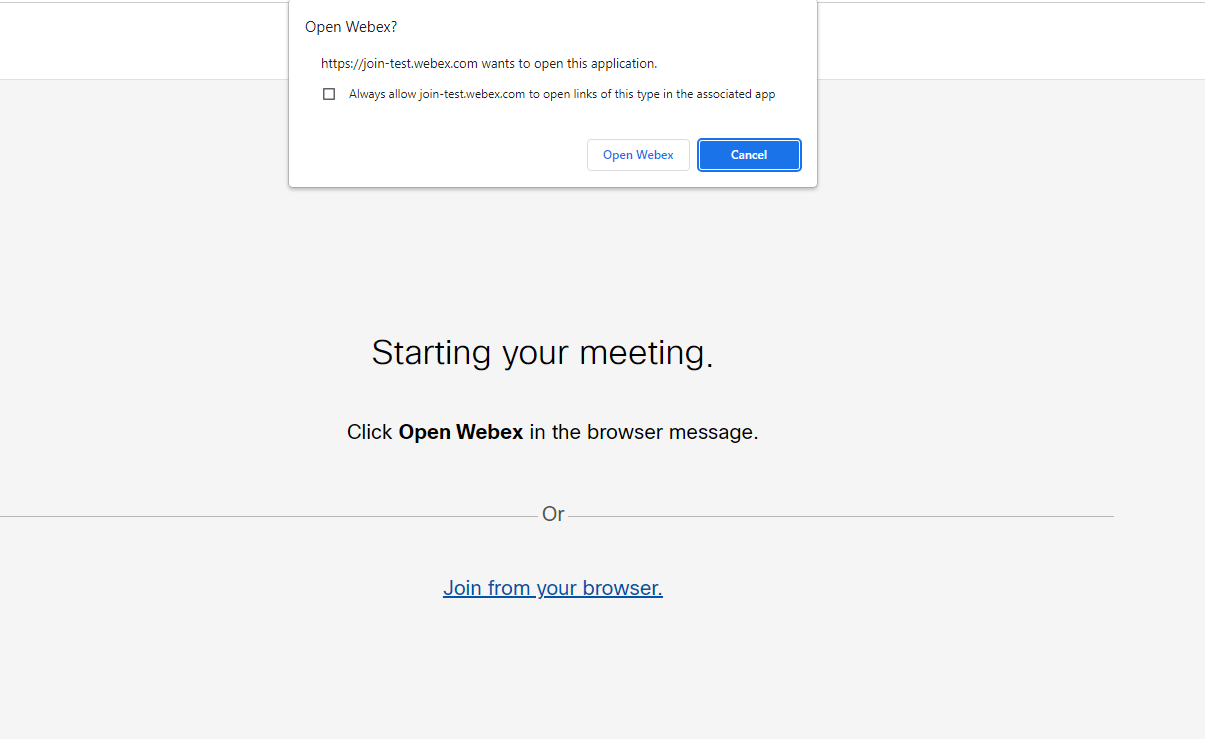The height and width of the screenshot is (739, 1205).
Task: Check the Always allow join-test.webex.com checkbox
Action: pyautogui.click(x=329, y=93)
